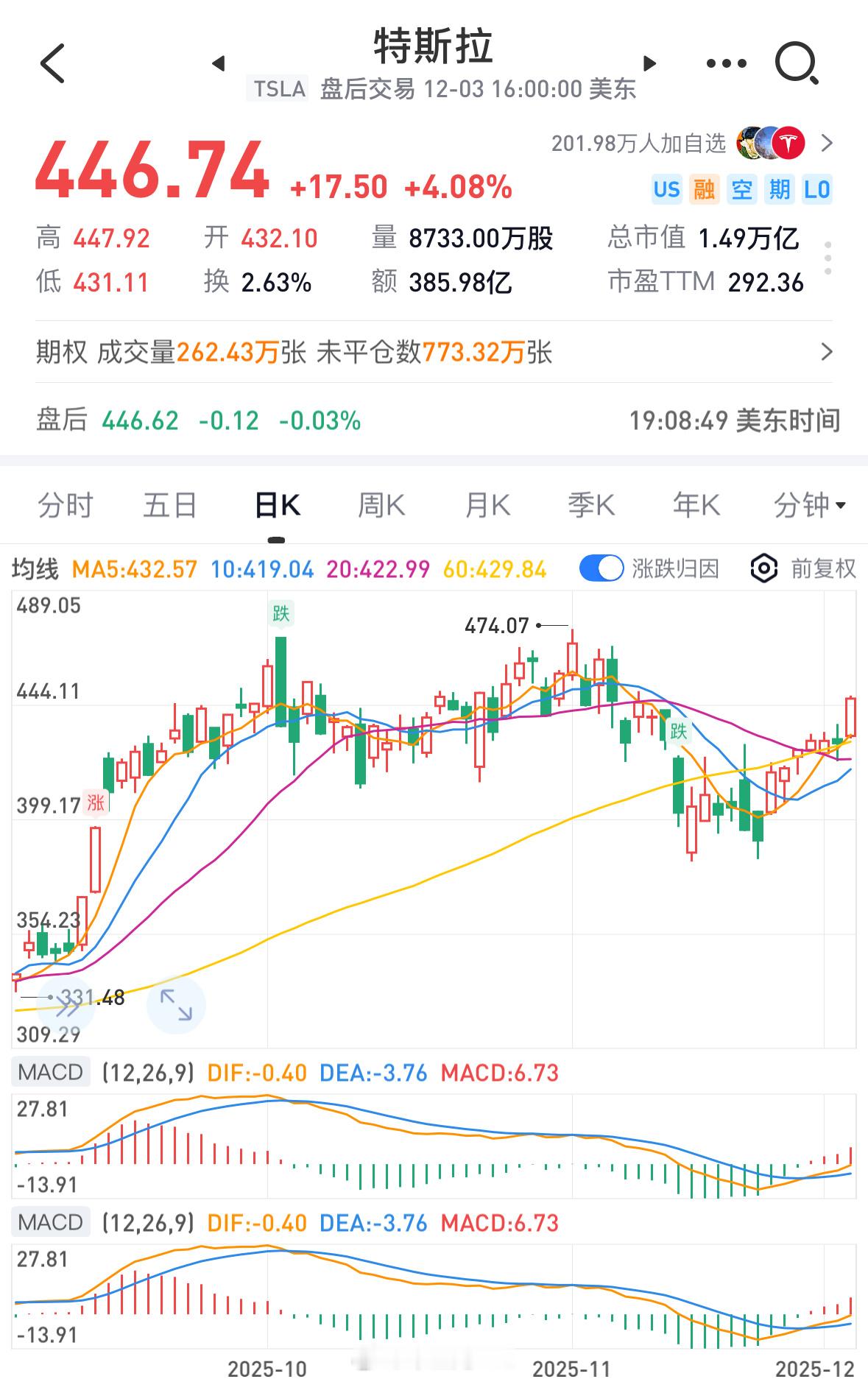Tap the green 跌 marker near November decline
Screen dimensions: 868x1379
click(678, 731)
